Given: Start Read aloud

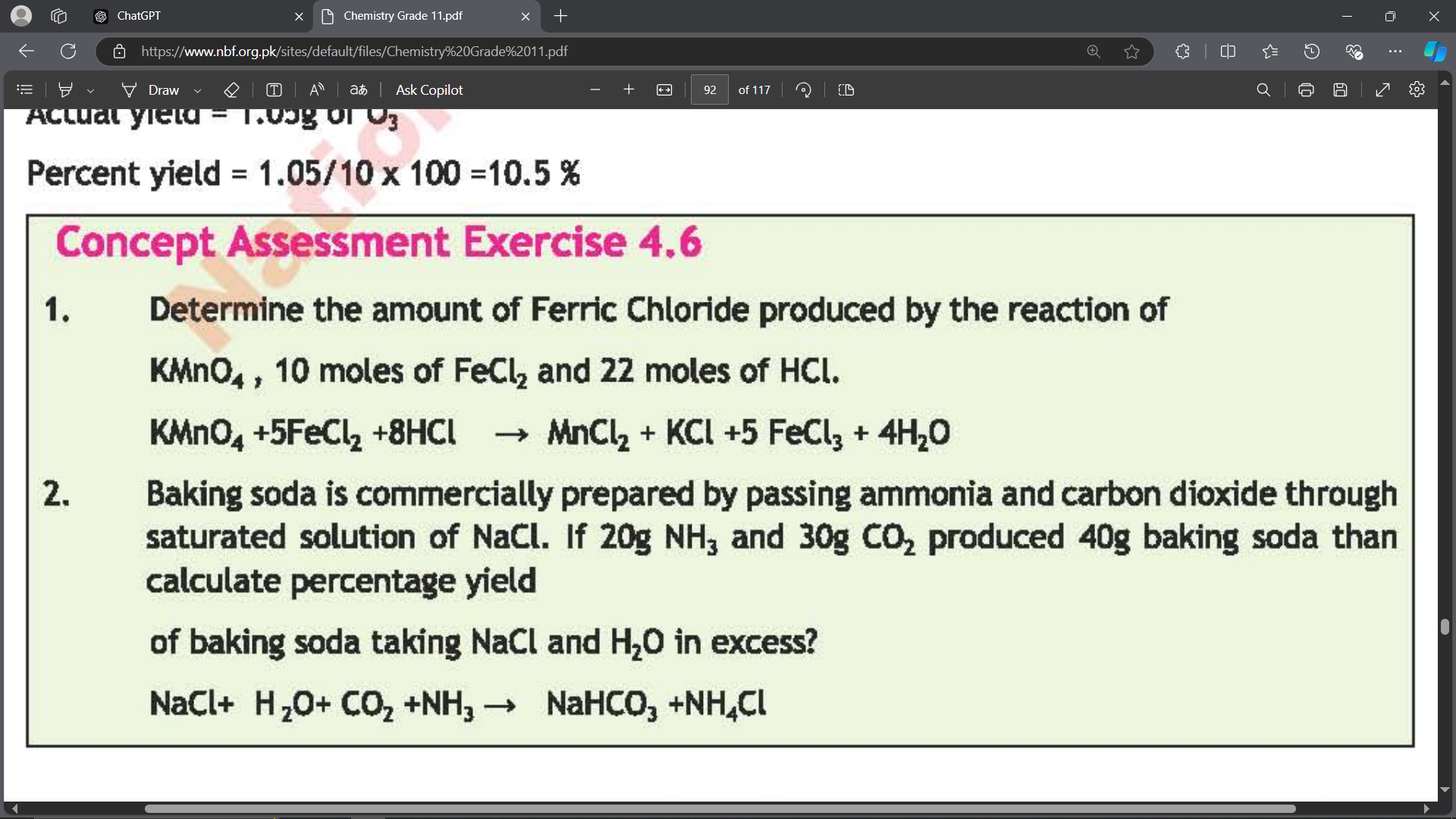Looking at the screenshot, I should point(317,89).
